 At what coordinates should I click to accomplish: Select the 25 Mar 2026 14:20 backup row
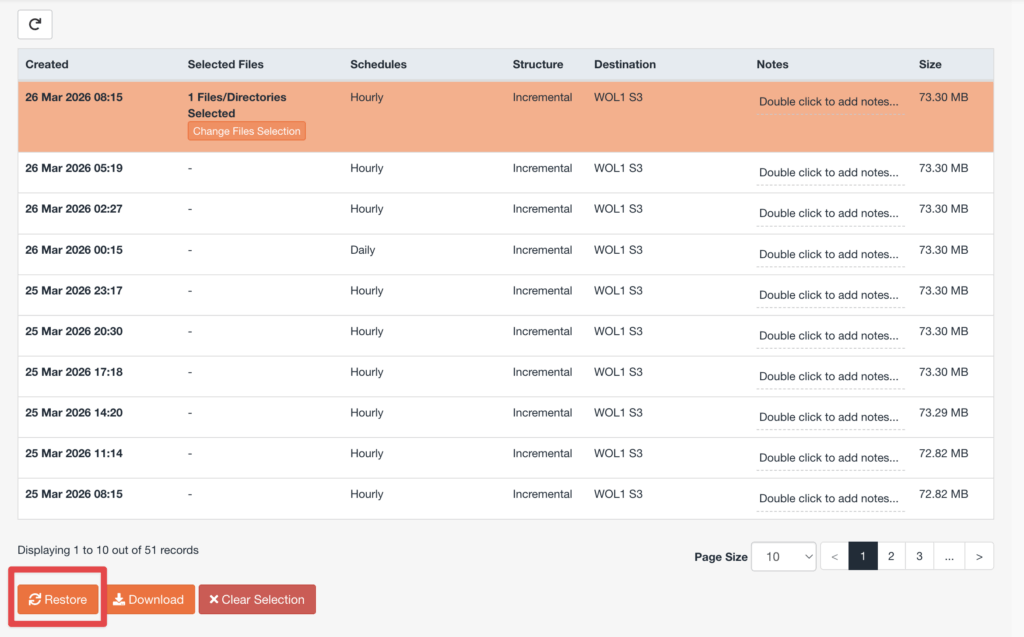(x=74, y=413)
